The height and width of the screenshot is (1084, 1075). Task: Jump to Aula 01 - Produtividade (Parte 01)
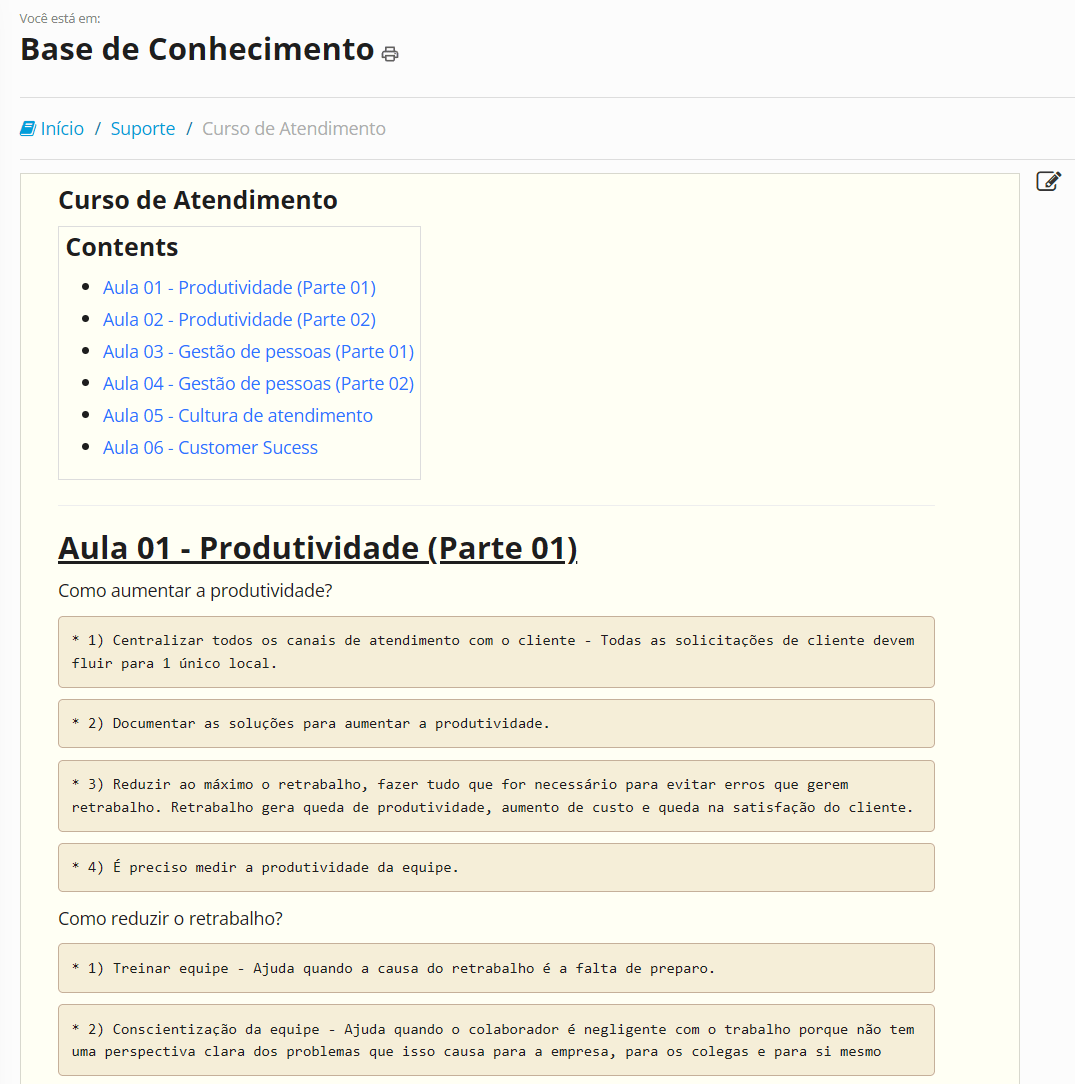[x=239, y=288]
